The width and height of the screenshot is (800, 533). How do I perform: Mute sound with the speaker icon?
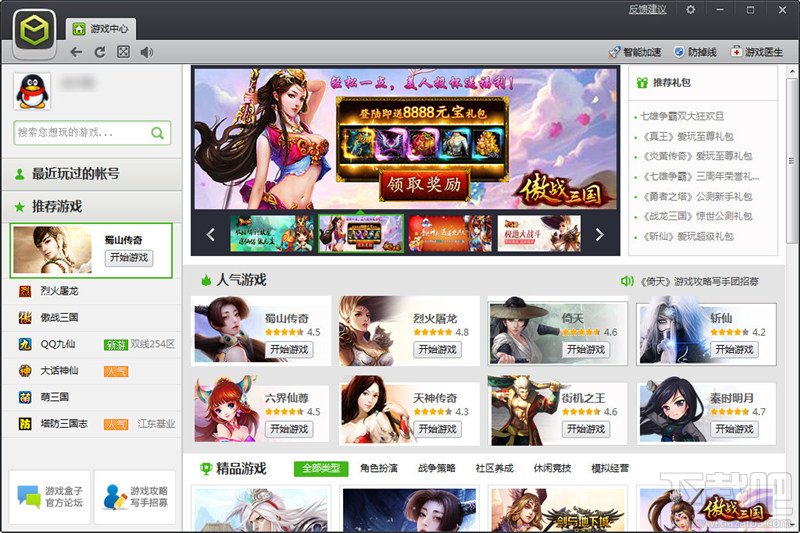146,52
